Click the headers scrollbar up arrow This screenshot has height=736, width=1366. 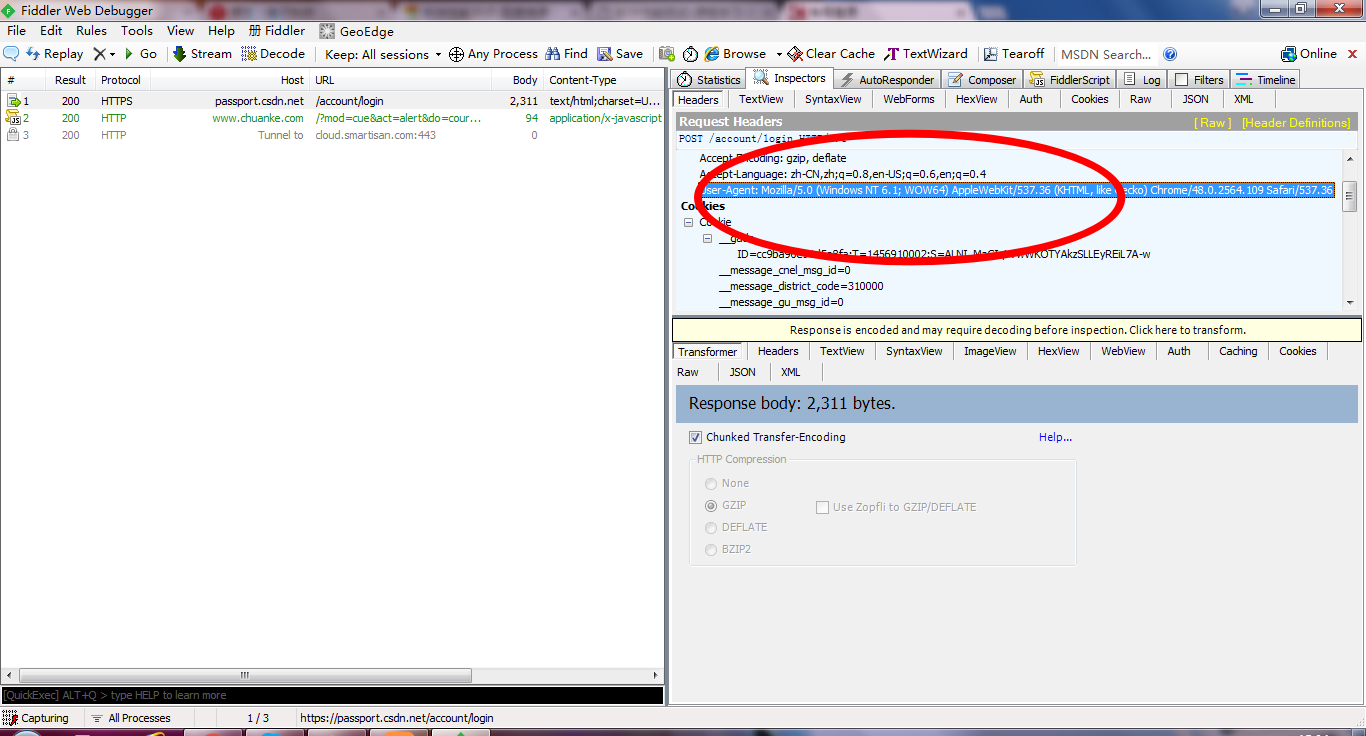click(1350, 159)
